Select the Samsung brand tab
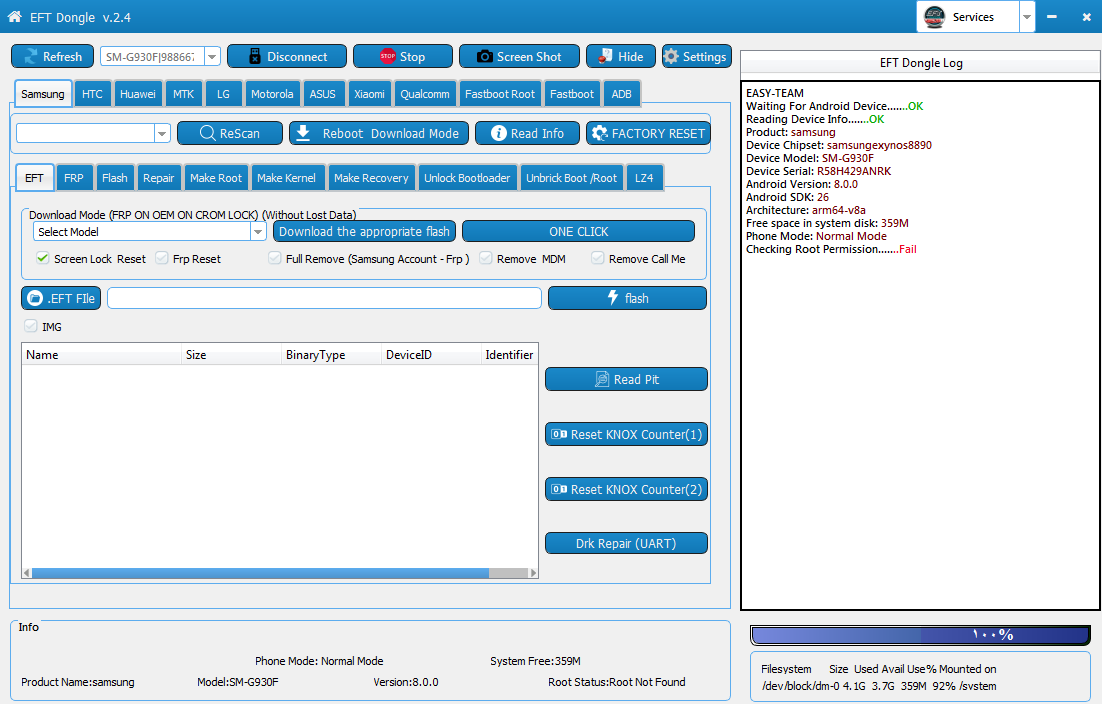The image size is (1102, 704). pyautogui.click(x=43, y=93)
